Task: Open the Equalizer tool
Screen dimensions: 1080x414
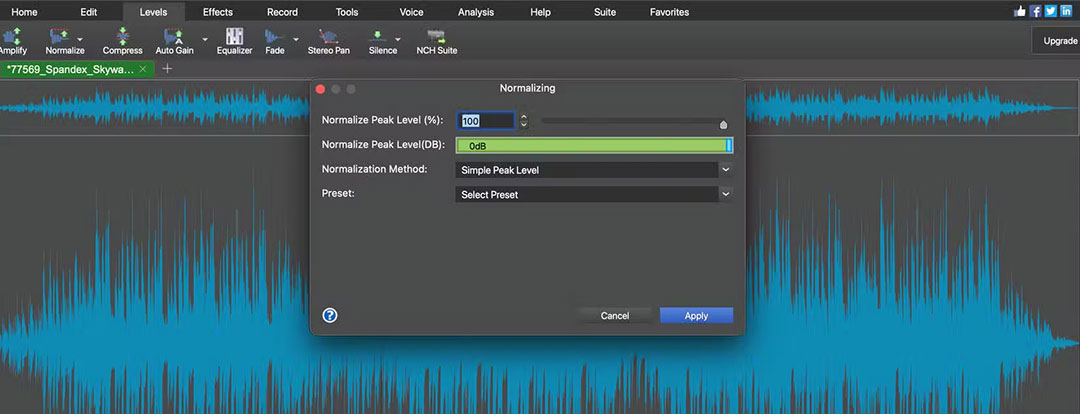Action: tap(234, 37)
